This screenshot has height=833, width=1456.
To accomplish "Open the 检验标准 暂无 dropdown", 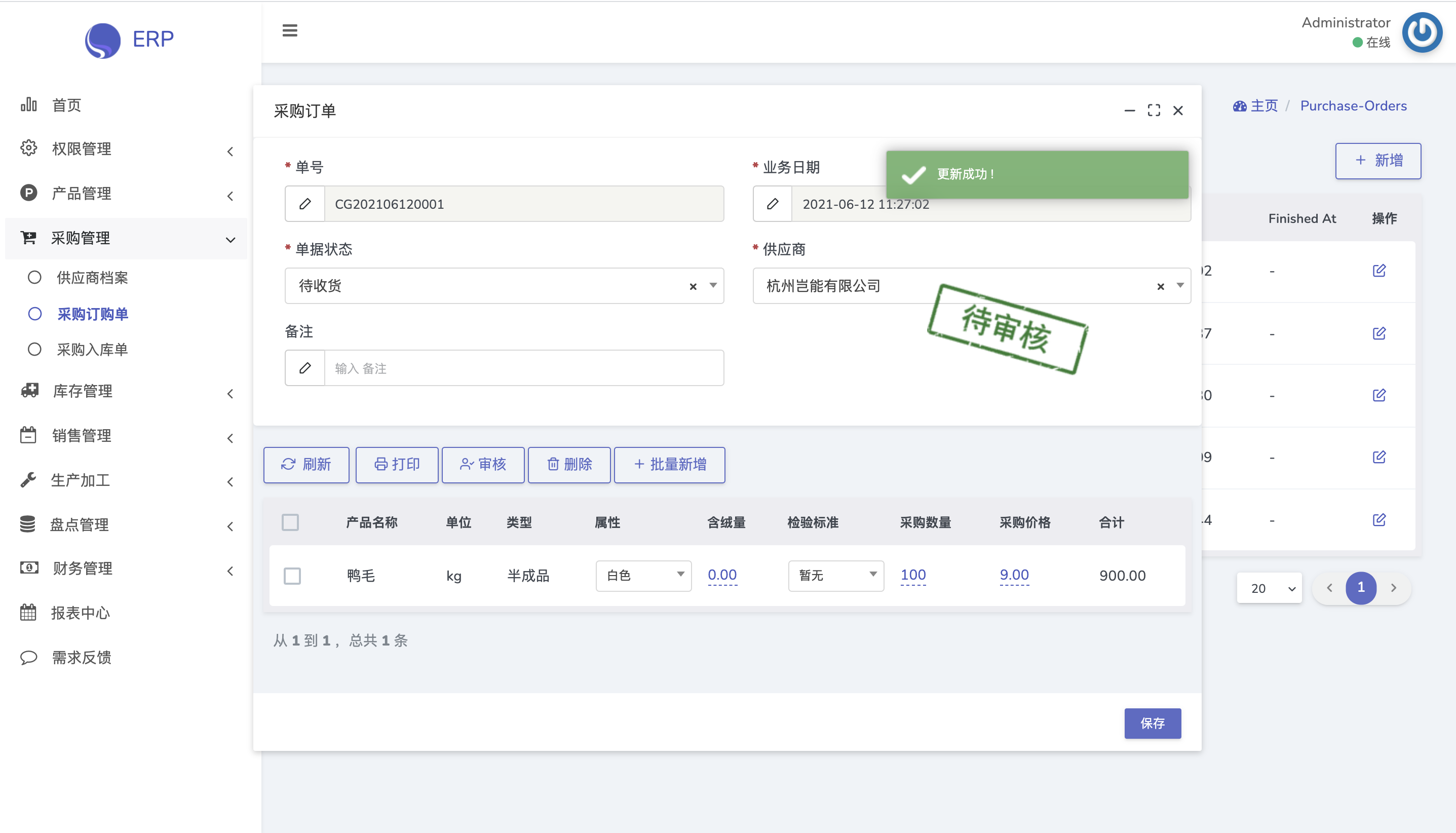I will [x=835, y=576].
